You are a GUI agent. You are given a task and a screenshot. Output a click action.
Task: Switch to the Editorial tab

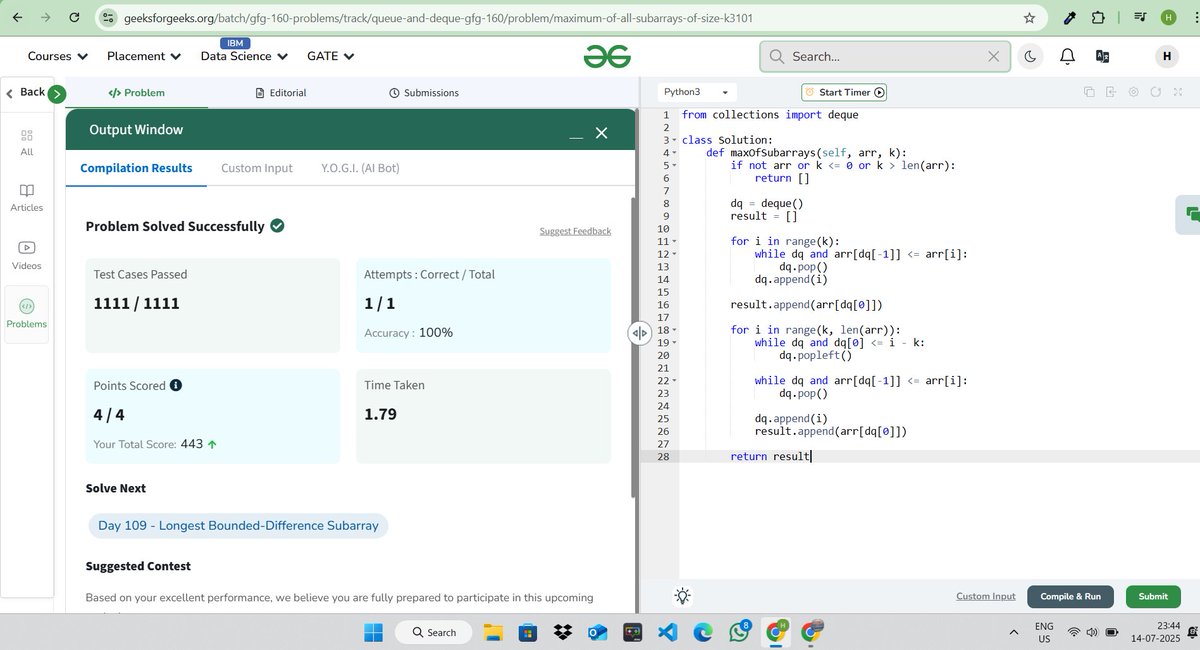pos(280,92)
